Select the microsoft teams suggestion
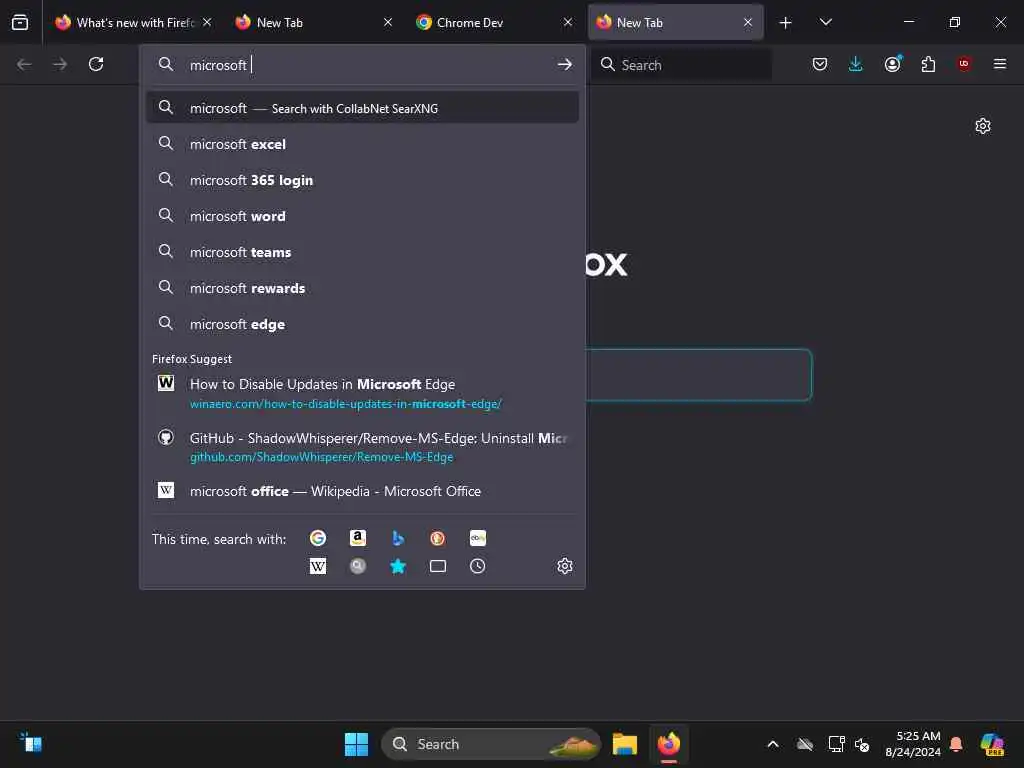This screenshot has height=768, width=1024. [x=362, y=251]
